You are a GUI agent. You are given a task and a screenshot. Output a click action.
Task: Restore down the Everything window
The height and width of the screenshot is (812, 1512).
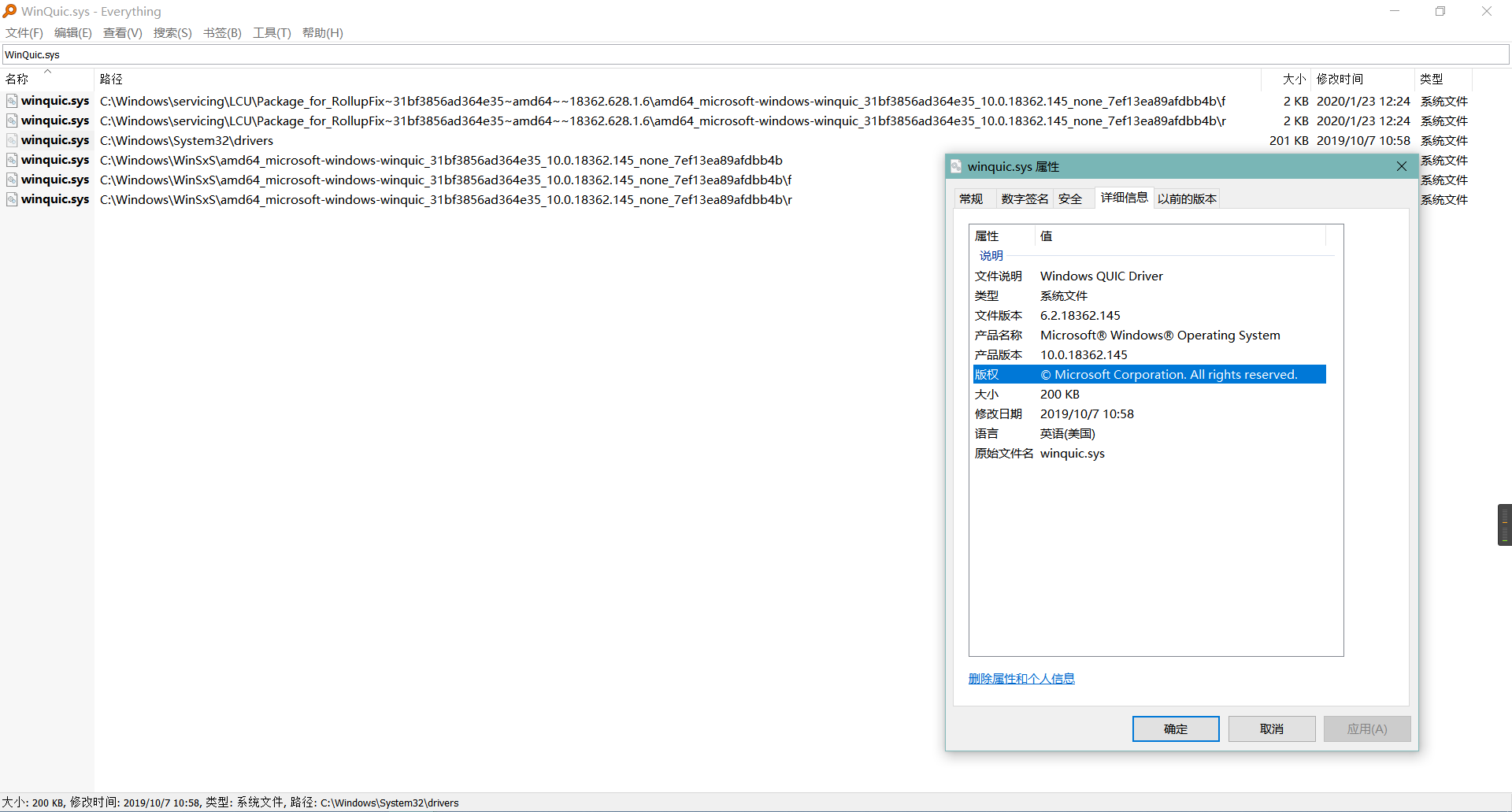[x=1440, y=11]
